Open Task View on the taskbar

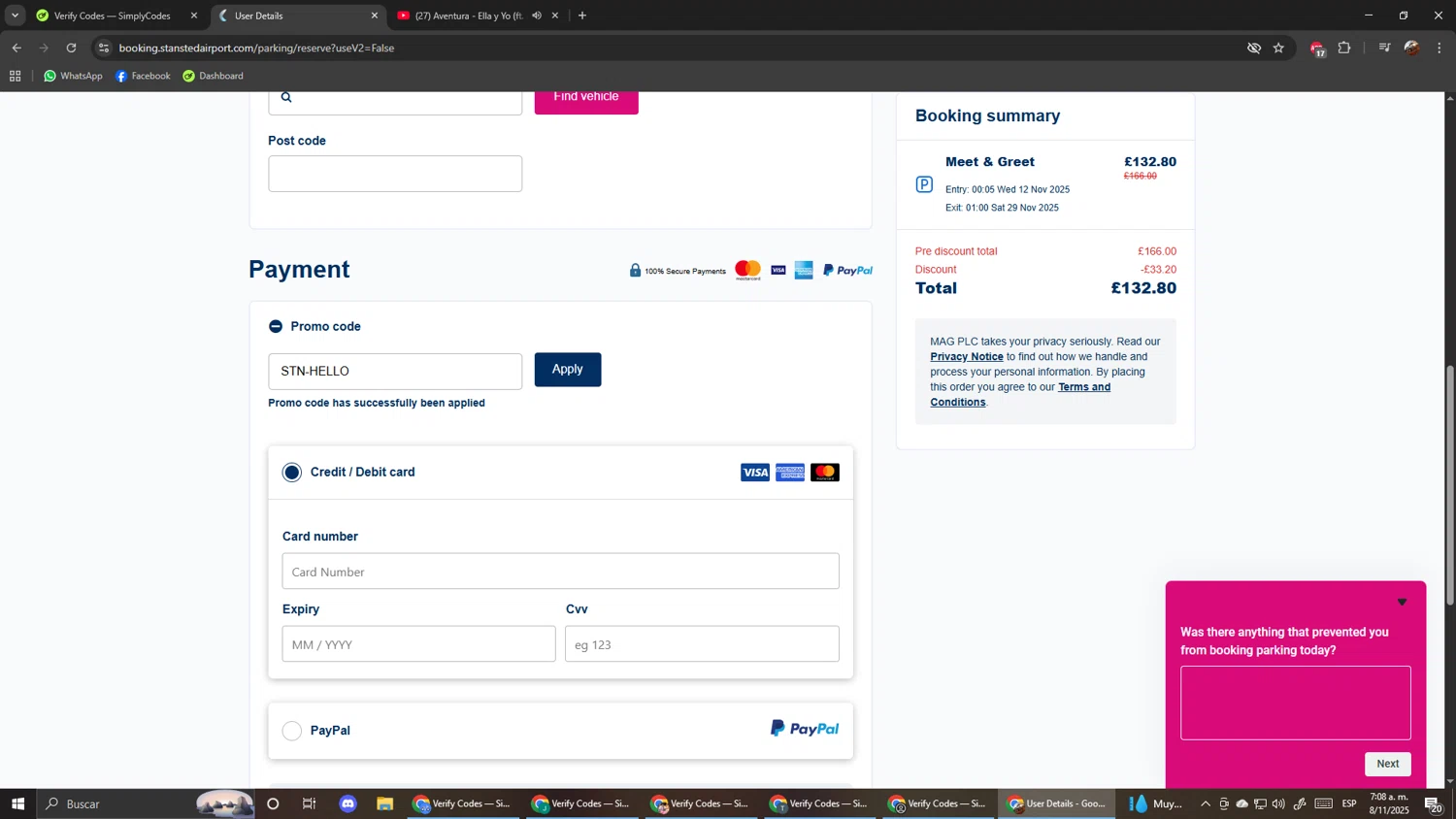point(310,803)
